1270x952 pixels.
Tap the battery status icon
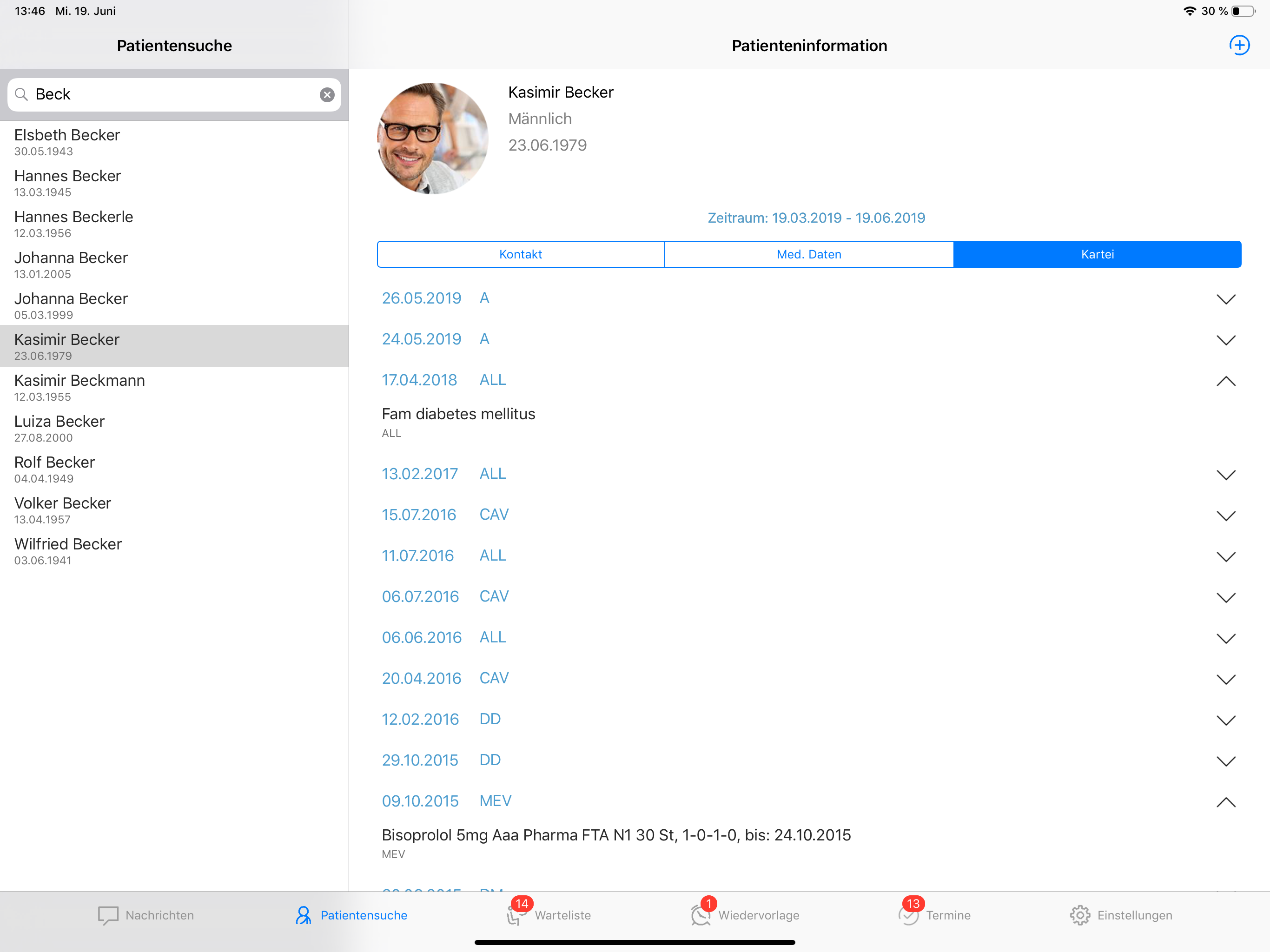[1243, 11]
